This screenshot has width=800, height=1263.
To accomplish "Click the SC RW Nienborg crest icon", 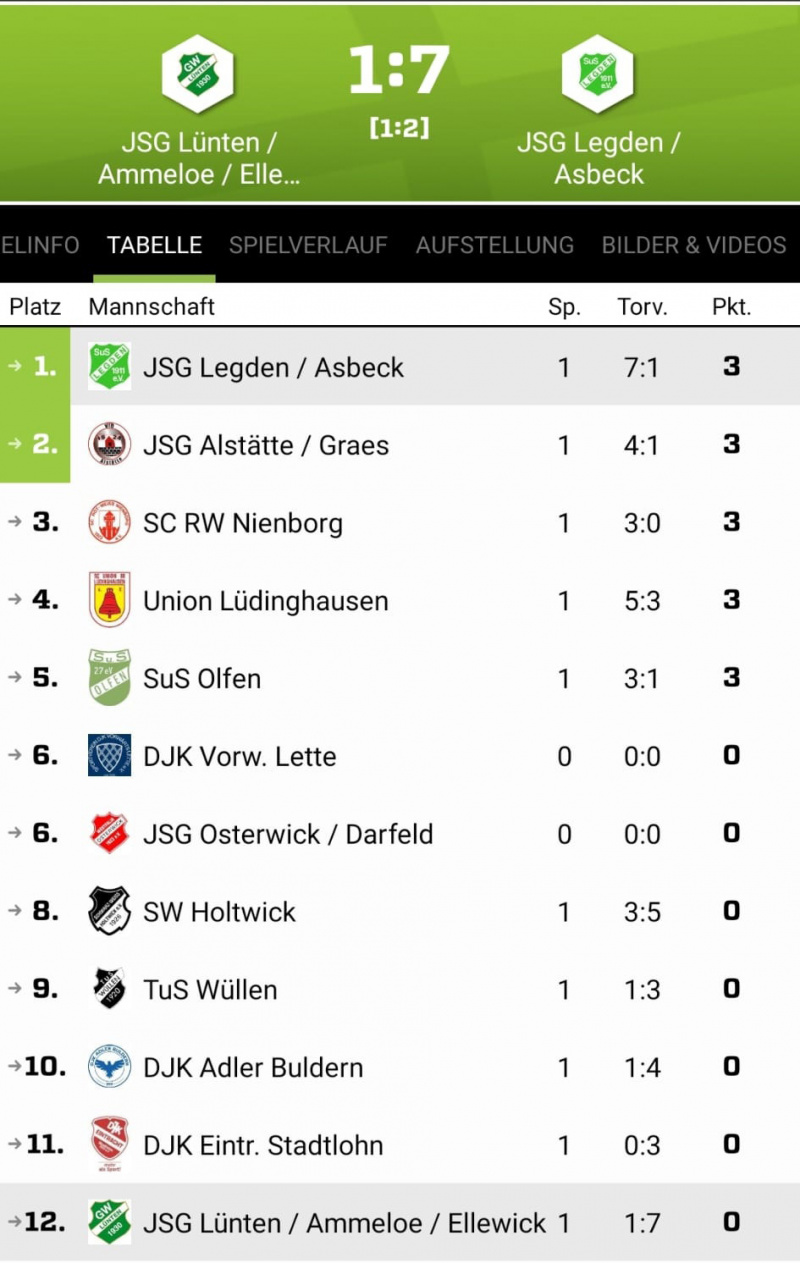I will pyautogui.click(x=109, y=522).
